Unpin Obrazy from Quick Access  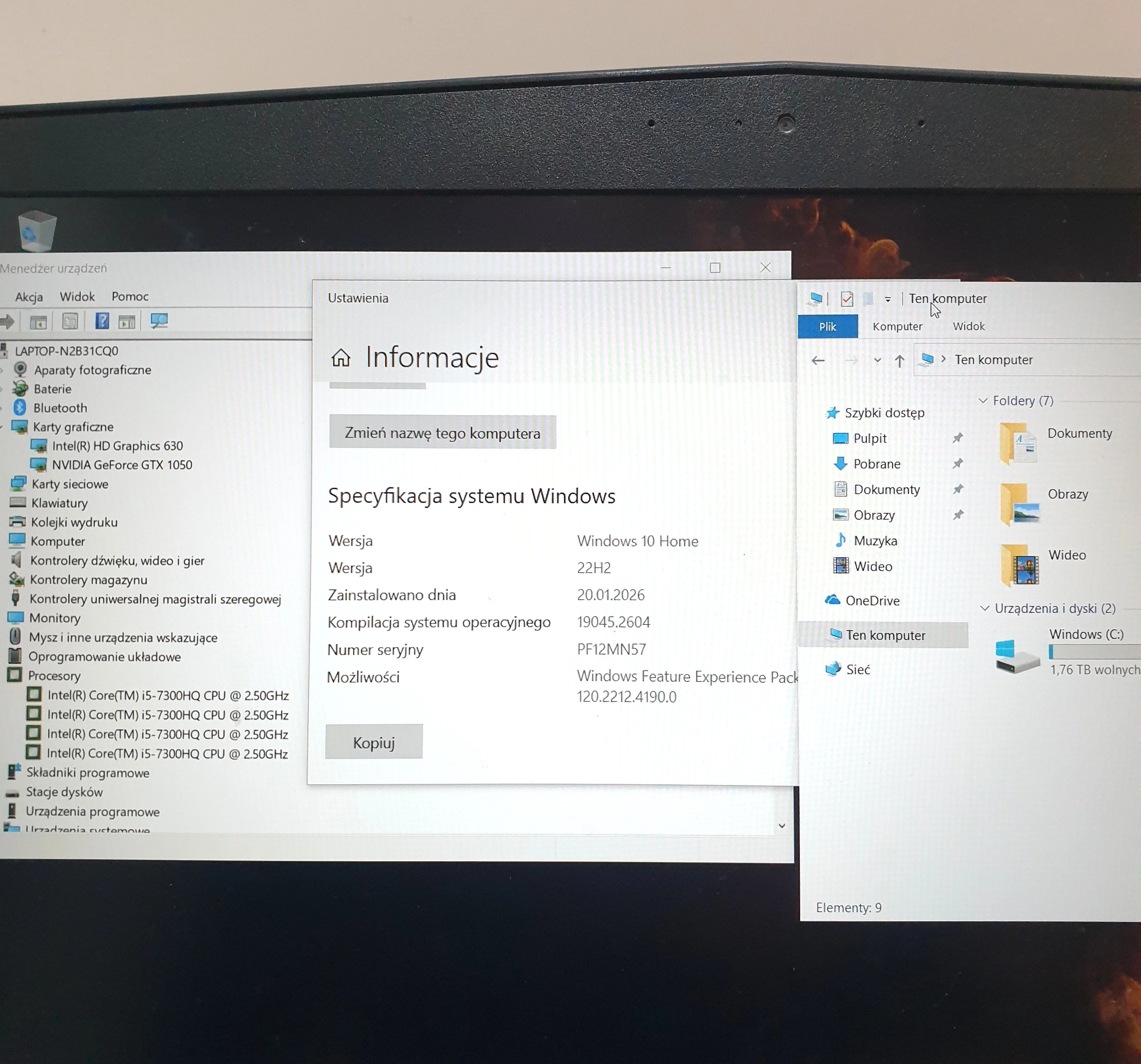point(959,515)
